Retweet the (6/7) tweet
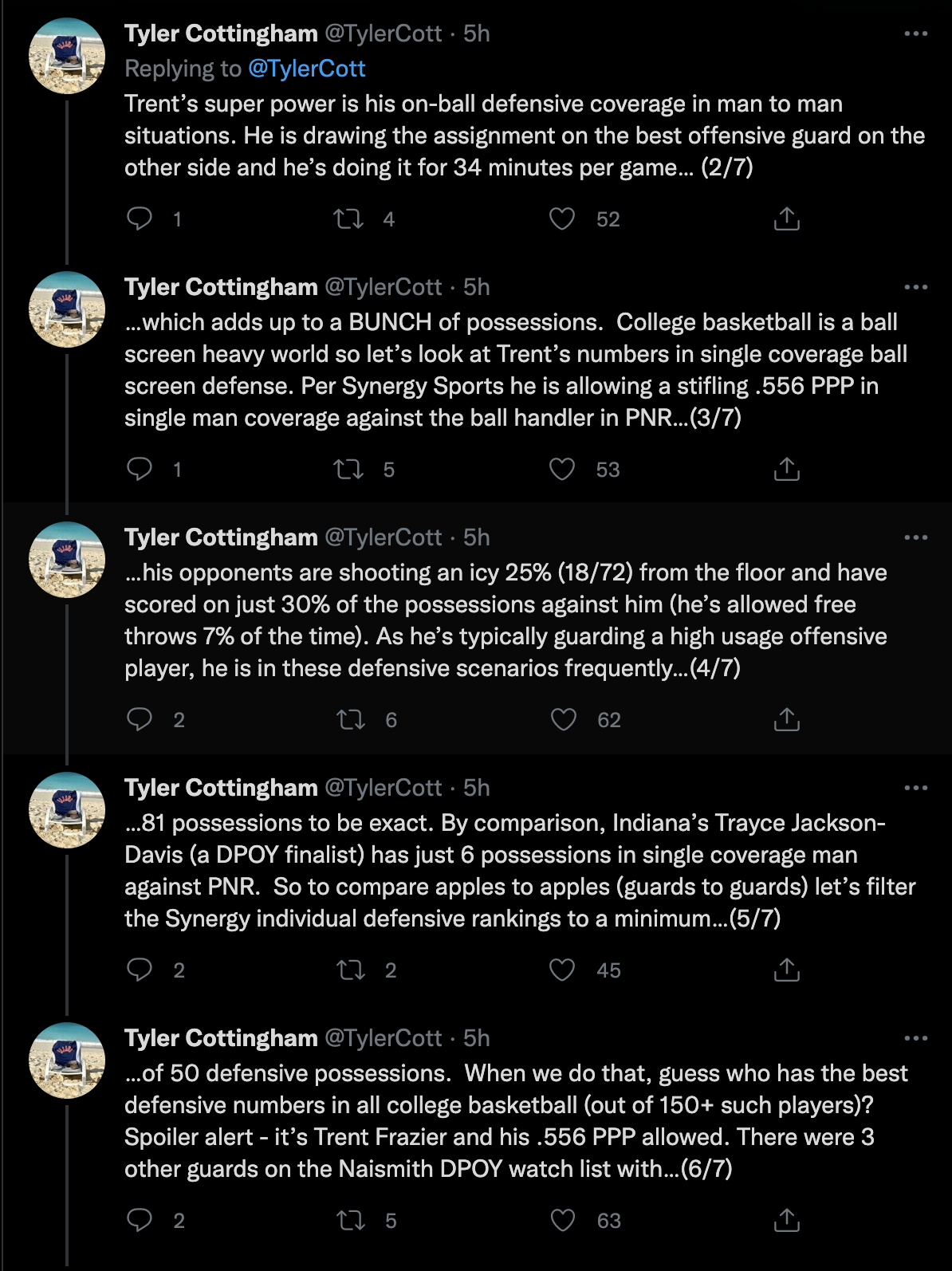 [351, 1220]
